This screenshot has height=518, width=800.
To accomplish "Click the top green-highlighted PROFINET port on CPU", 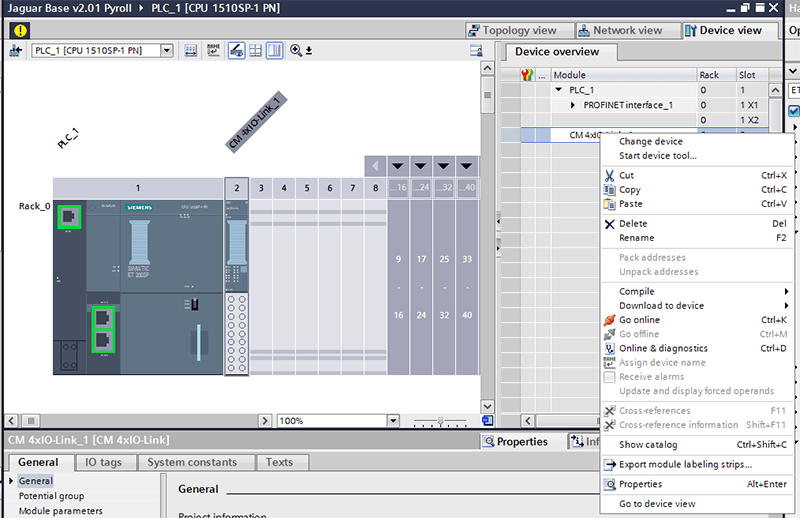I will [x=69, y=217].
